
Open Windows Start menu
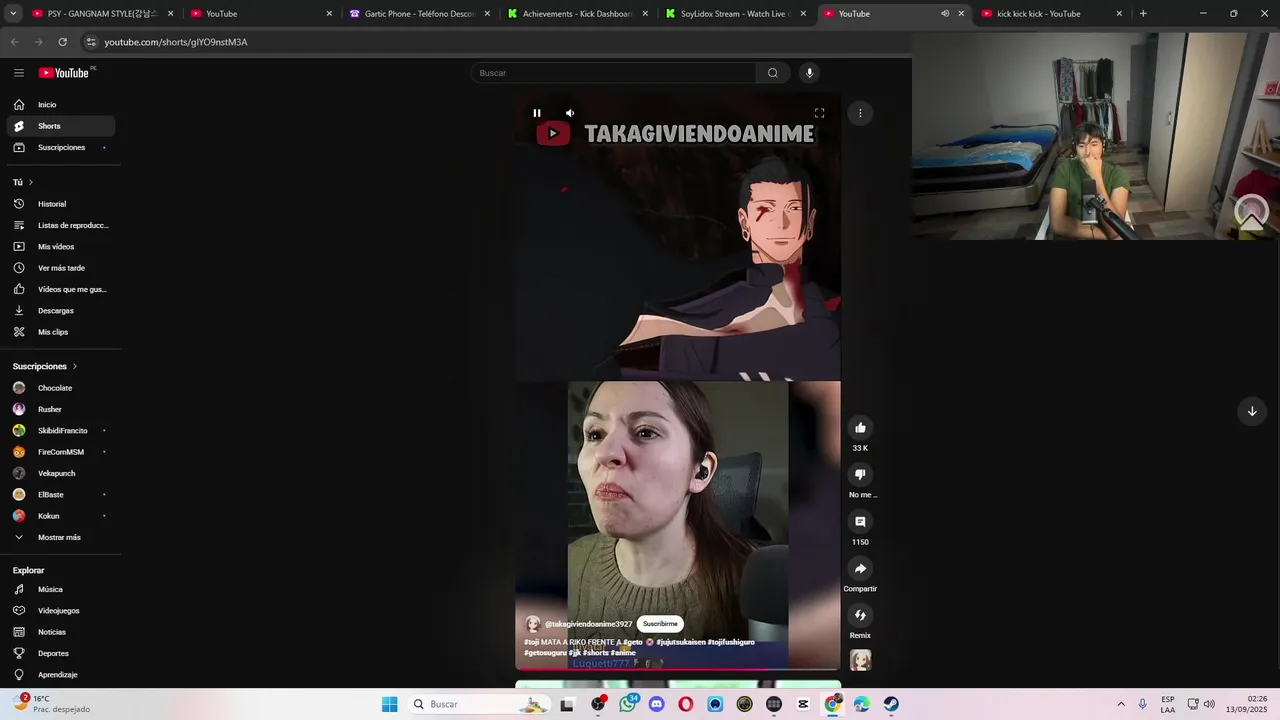click(390, 704)
